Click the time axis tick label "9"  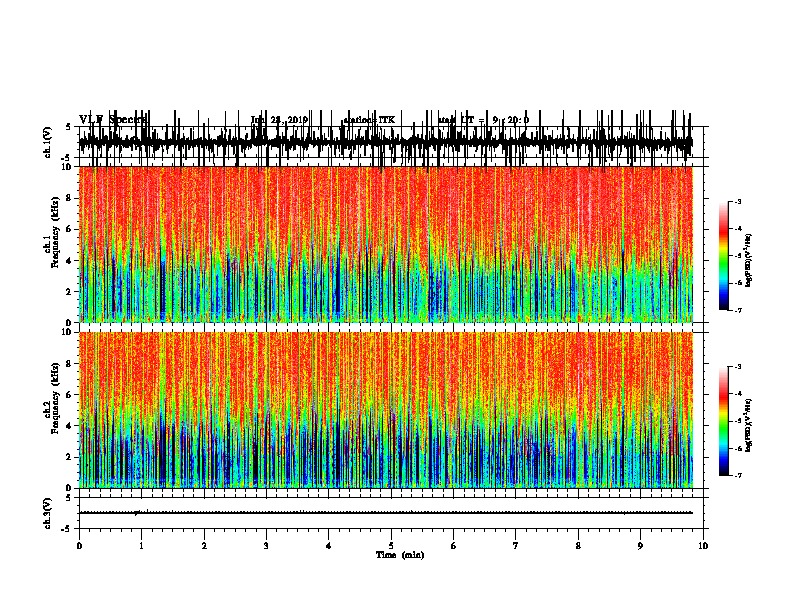pyautogui.click(x=640, y=546)
